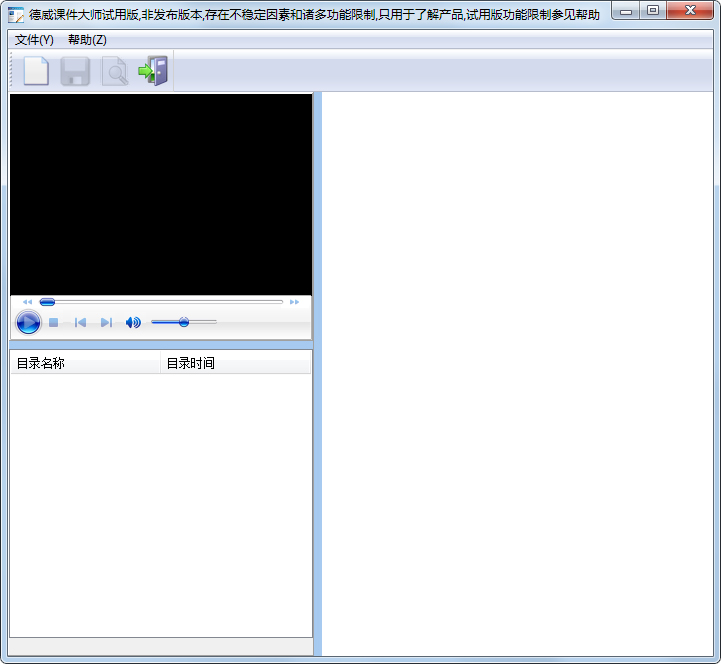This screenshot has height=664, width=721.
Task: Click the application icon in the title bar
Action: click(x=16, y=15)
